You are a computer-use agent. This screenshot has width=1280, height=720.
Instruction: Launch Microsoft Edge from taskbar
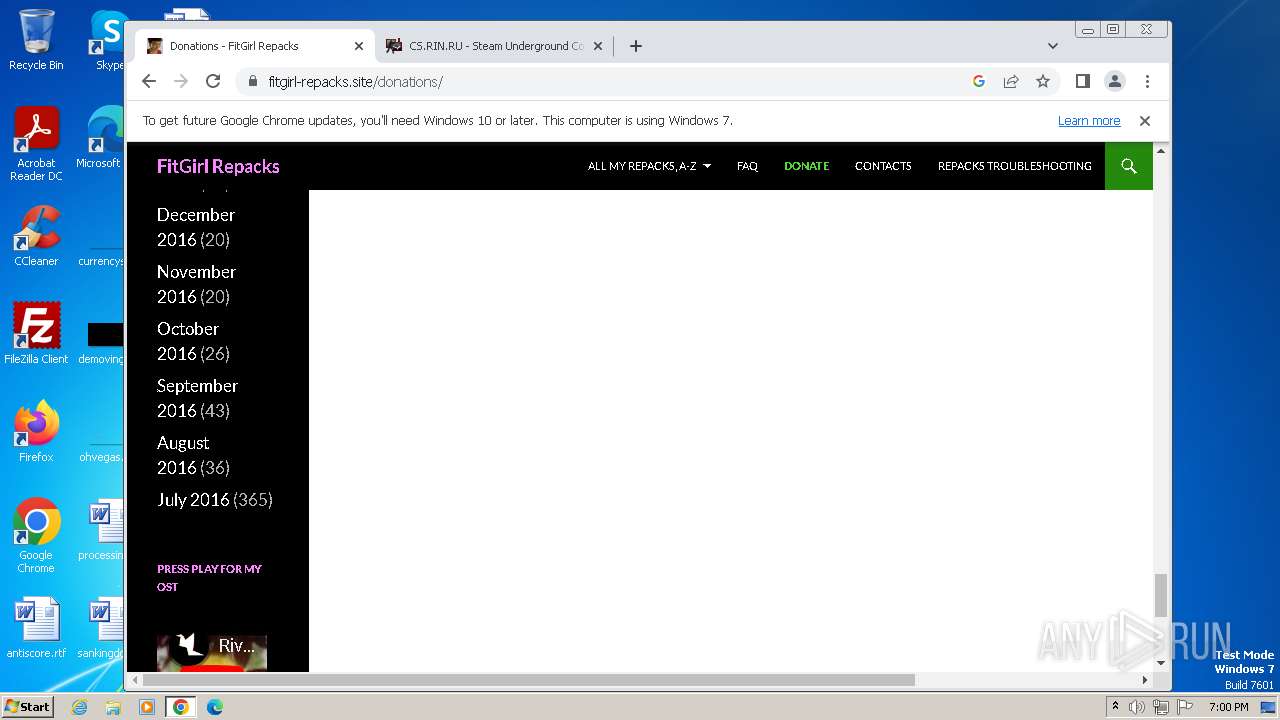pyautogui.click(x=215, y=707)
